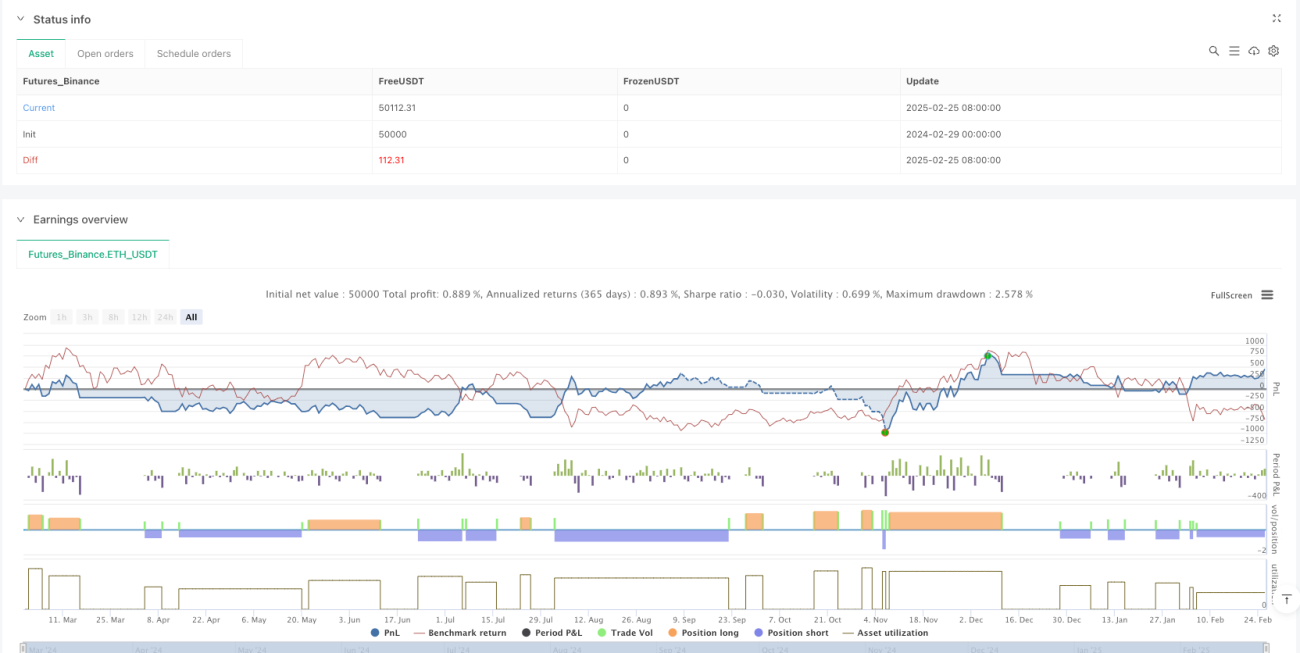1300x653 pixels.
Task: Select the Futures_Binance.ETH_USDT tab
Action: 93,254
